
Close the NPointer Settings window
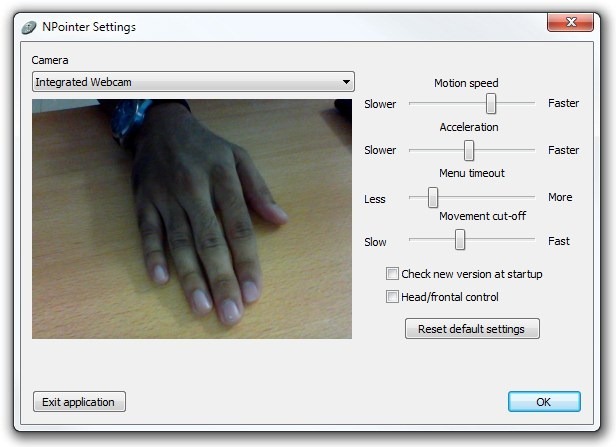(x=570, y=22)
